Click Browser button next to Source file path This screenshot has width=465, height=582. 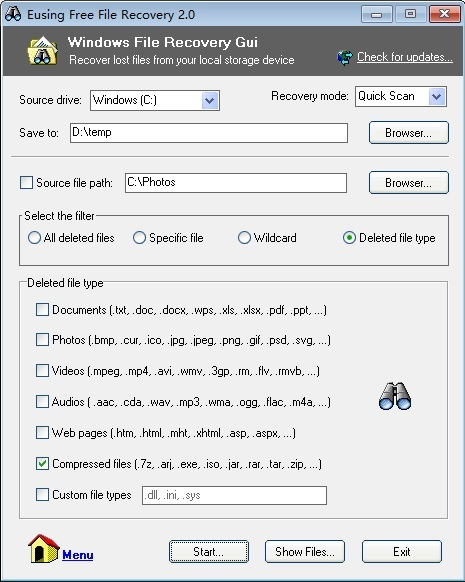pyautogui.click(x=409, y=183)
